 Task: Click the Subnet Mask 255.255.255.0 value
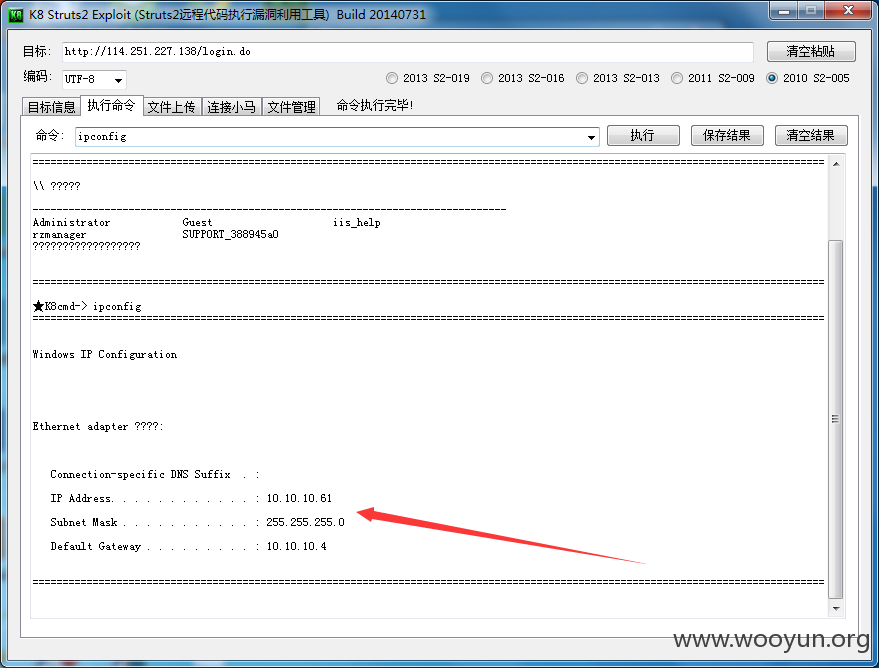305,522
